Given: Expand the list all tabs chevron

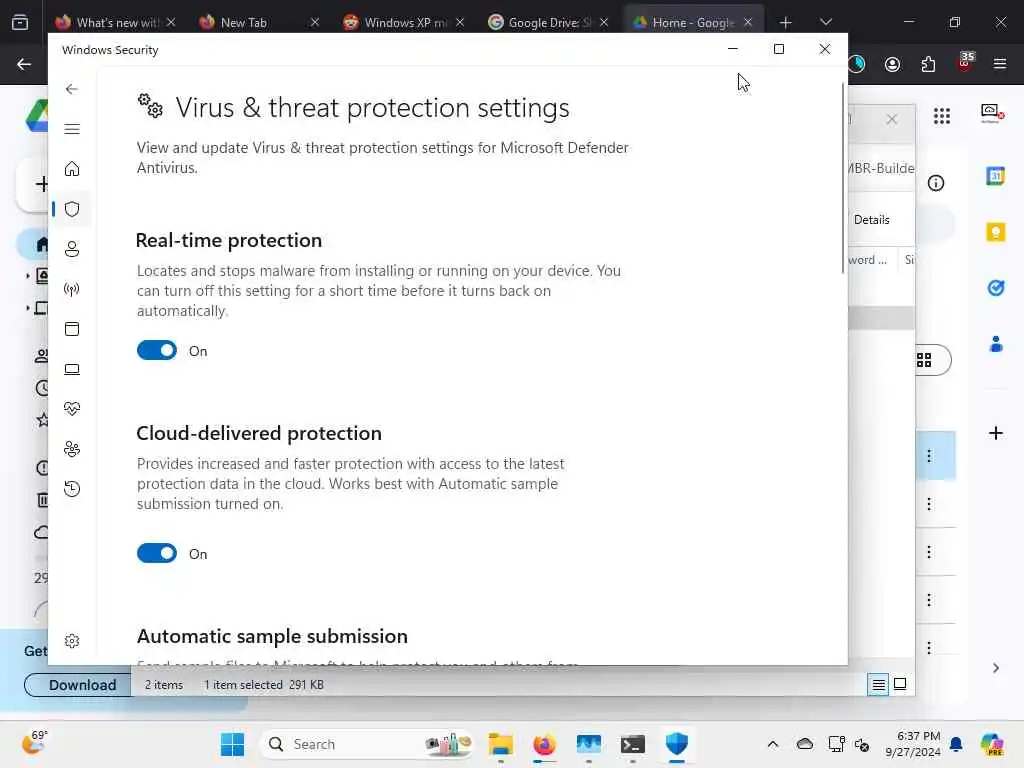Looking at the screenshot, I should 825,22.
